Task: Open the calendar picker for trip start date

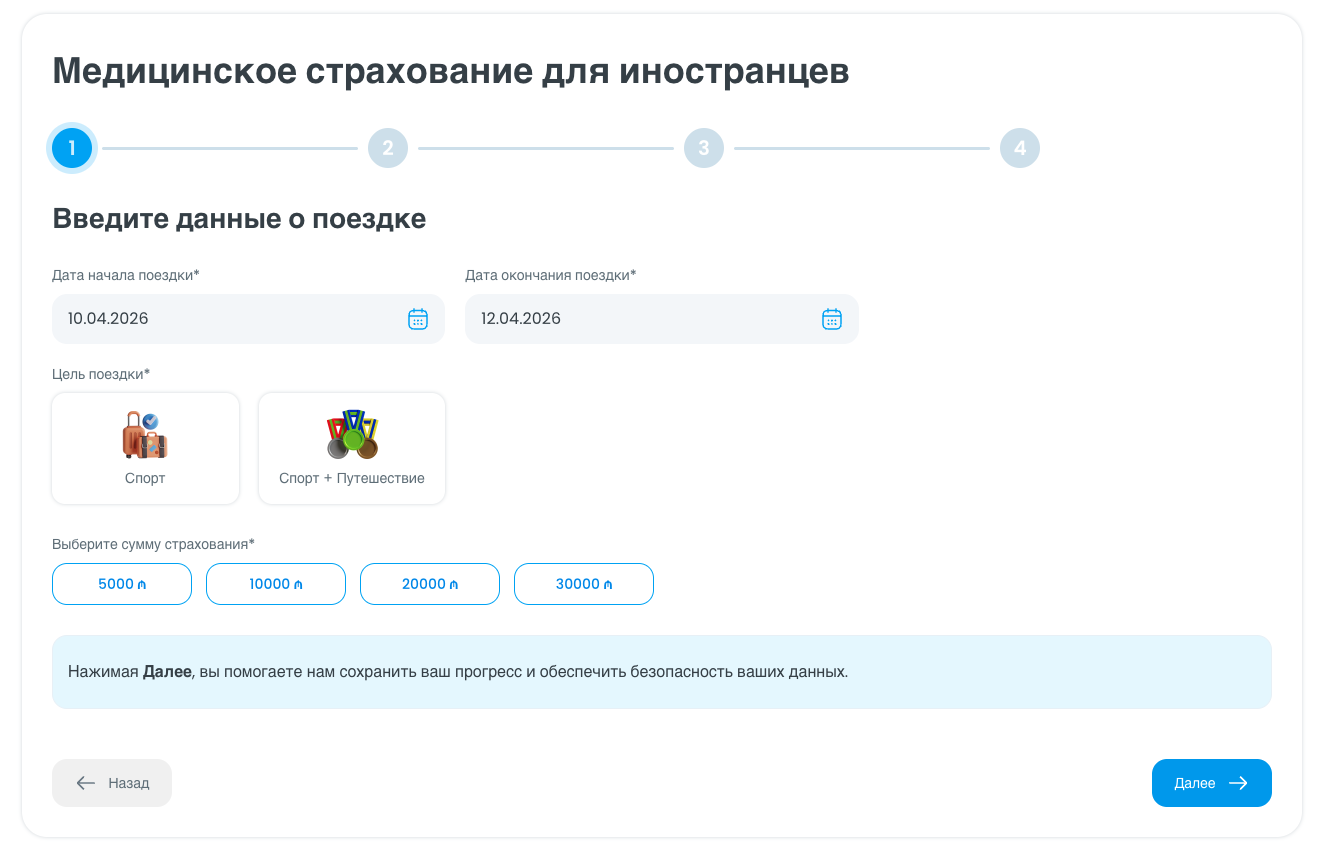Action: pyautogui.click(x=418, y=319)
